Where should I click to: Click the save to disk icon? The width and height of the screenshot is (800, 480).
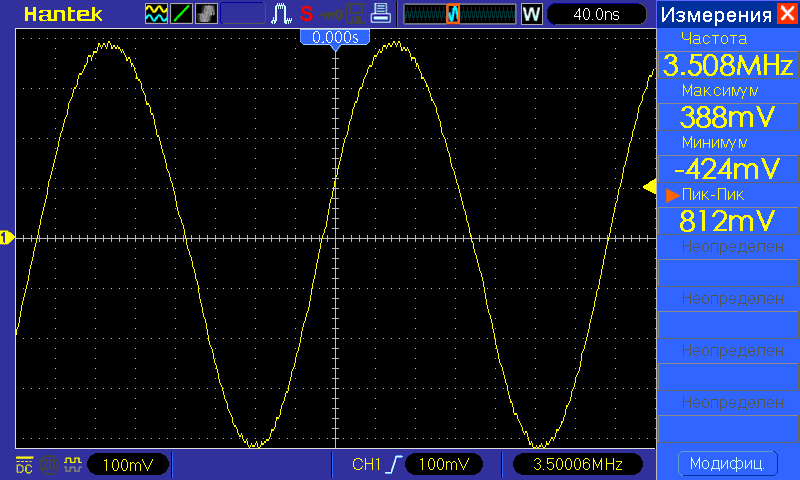click(x=355, y=14)
